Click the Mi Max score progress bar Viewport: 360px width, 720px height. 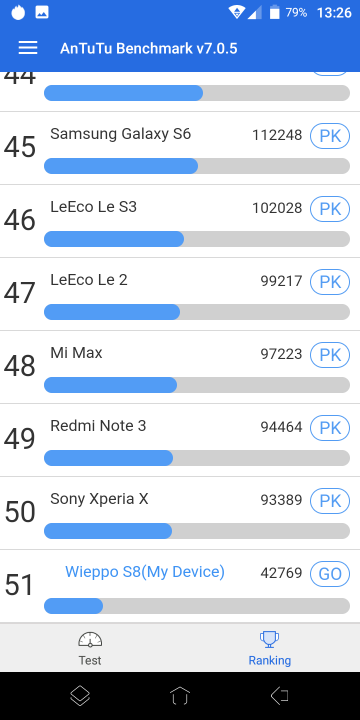197,385
